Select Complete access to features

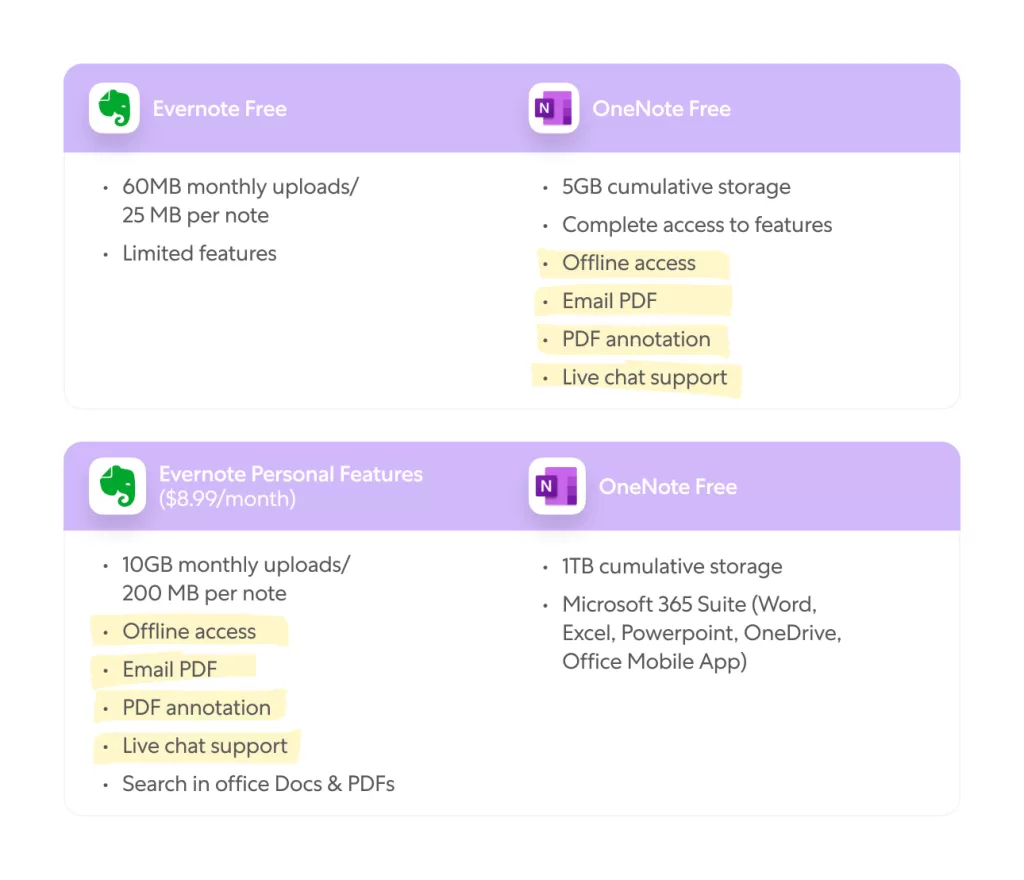697,225
